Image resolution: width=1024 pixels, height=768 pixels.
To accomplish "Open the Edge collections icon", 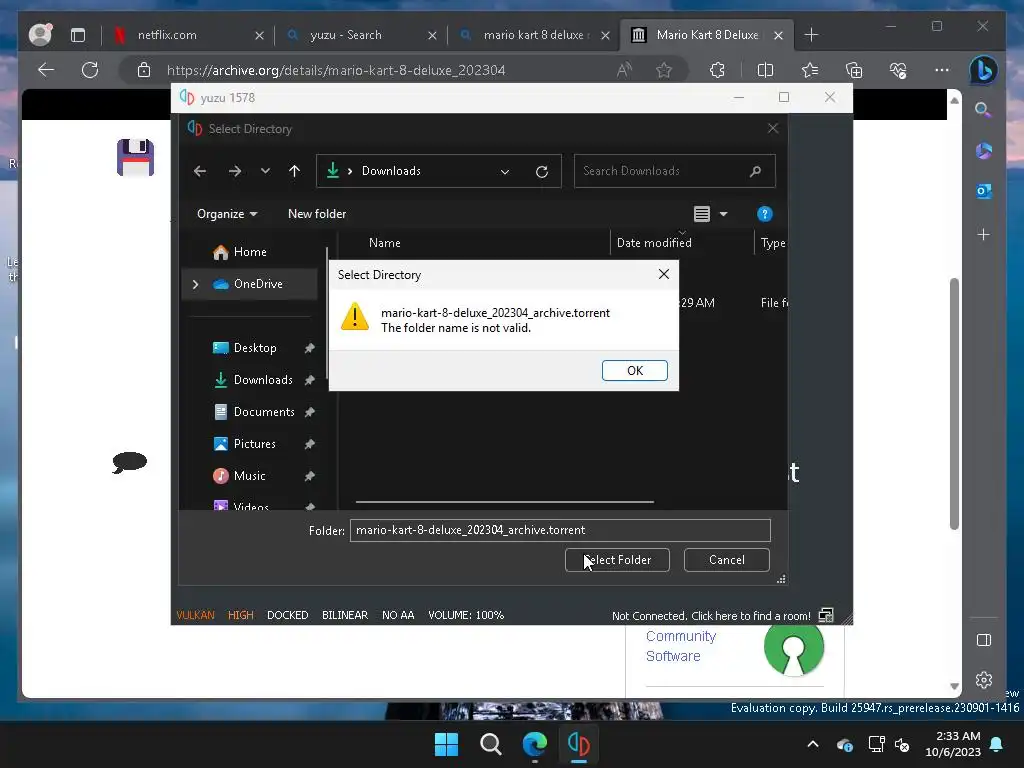I will click(854, 70).
